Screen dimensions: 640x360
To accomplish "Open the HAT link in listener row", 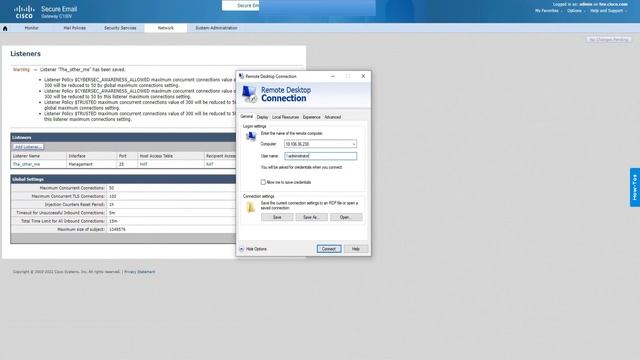I will (143, 164).
